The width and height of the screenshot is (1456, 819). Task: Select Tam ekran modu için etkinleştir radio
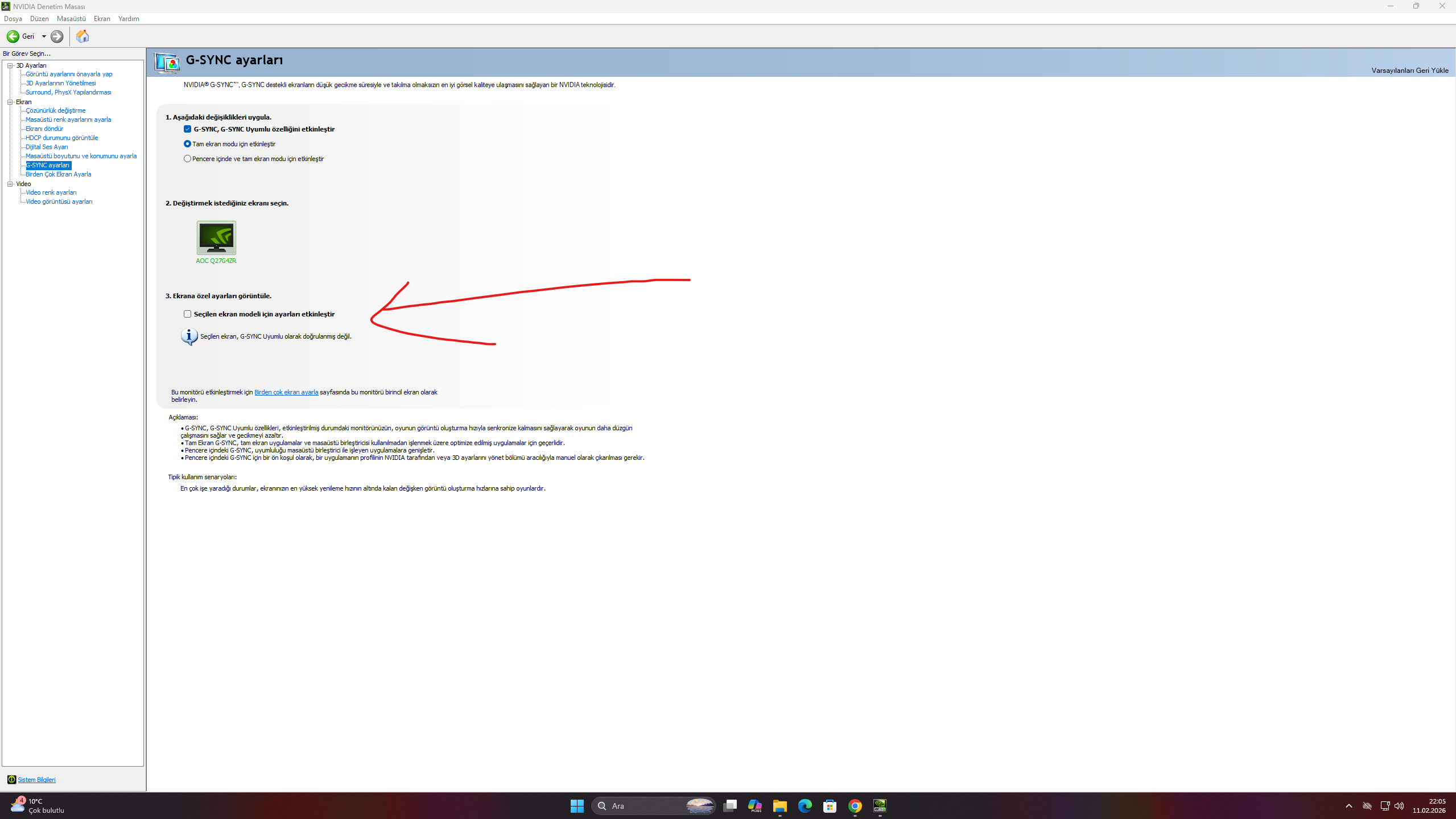(x=187, y=144)
